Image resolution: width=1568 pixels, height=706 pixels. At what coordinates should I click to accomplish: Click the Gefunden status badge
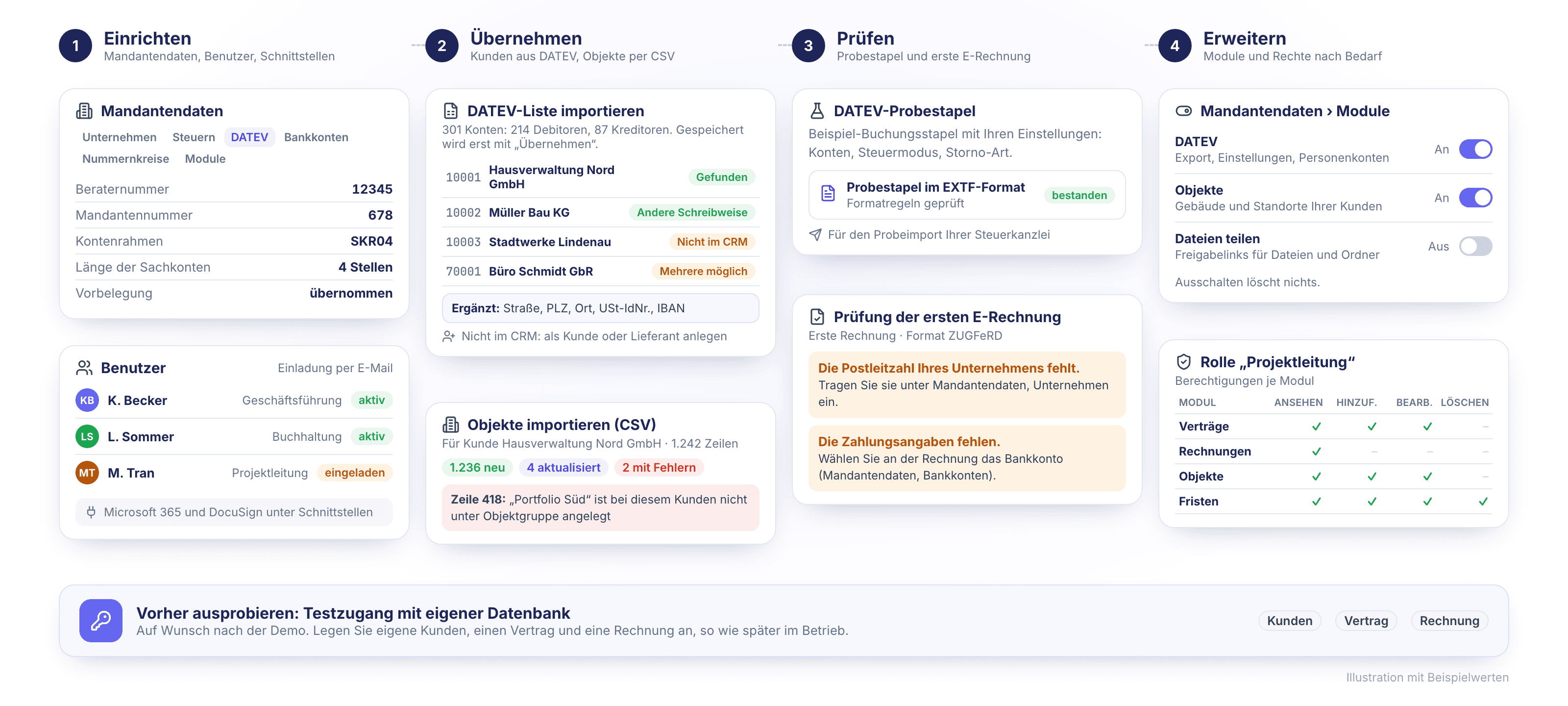[721, 177]
